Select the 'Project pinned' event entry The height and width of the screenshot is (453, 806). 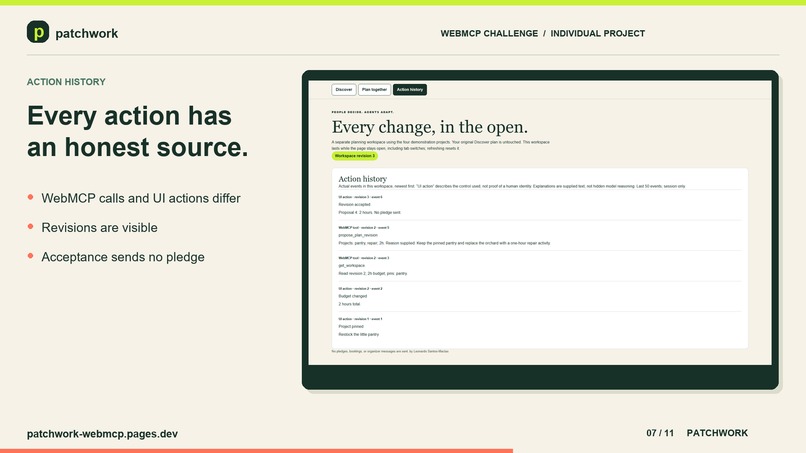[351, 327]
